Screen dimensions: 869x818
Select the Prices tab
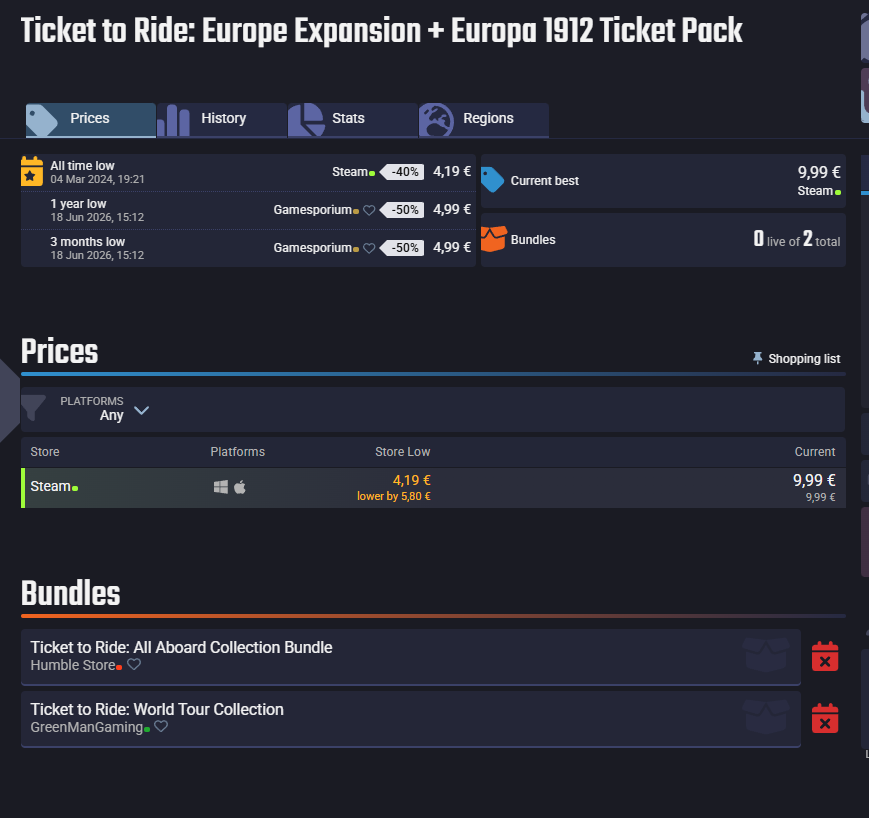[91, 120]
